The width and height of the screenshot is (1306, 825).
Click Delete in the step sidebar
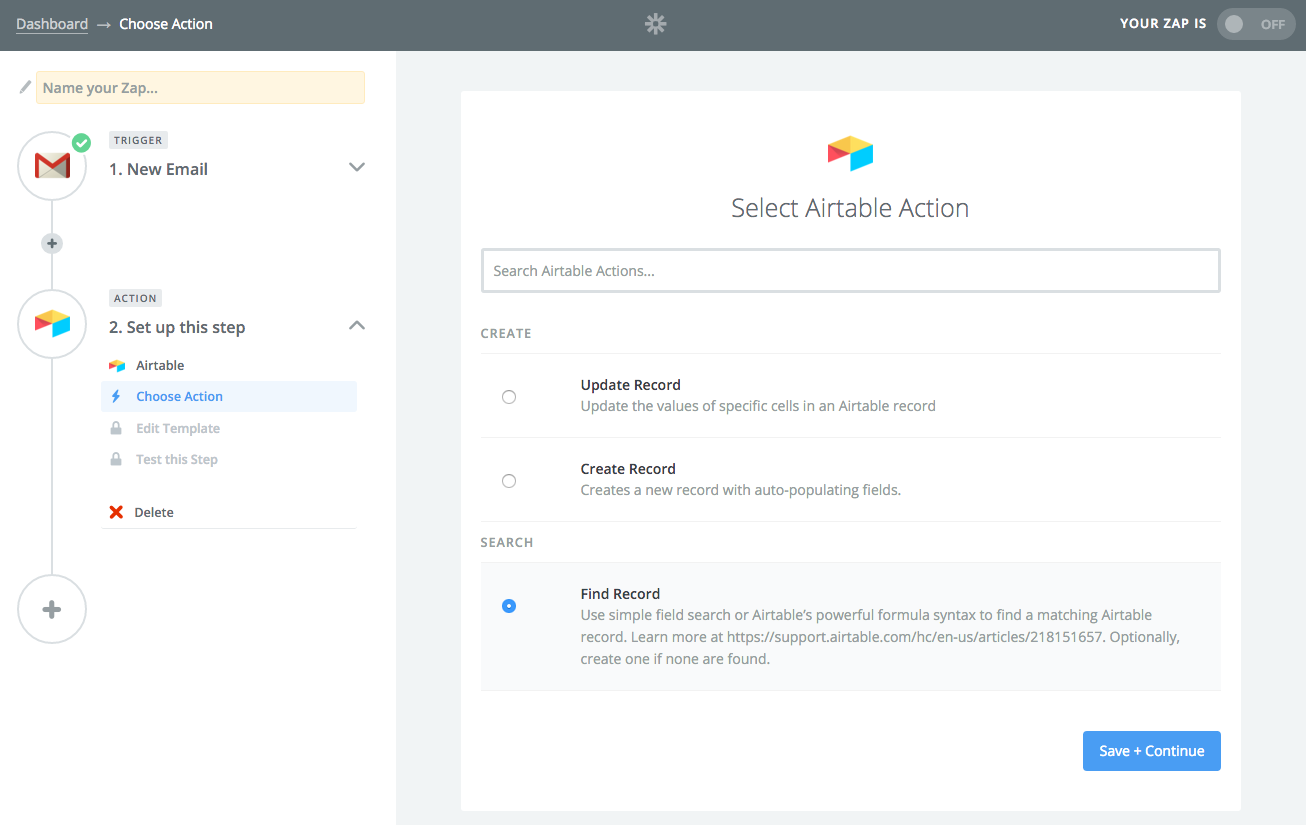pos(154,512)
